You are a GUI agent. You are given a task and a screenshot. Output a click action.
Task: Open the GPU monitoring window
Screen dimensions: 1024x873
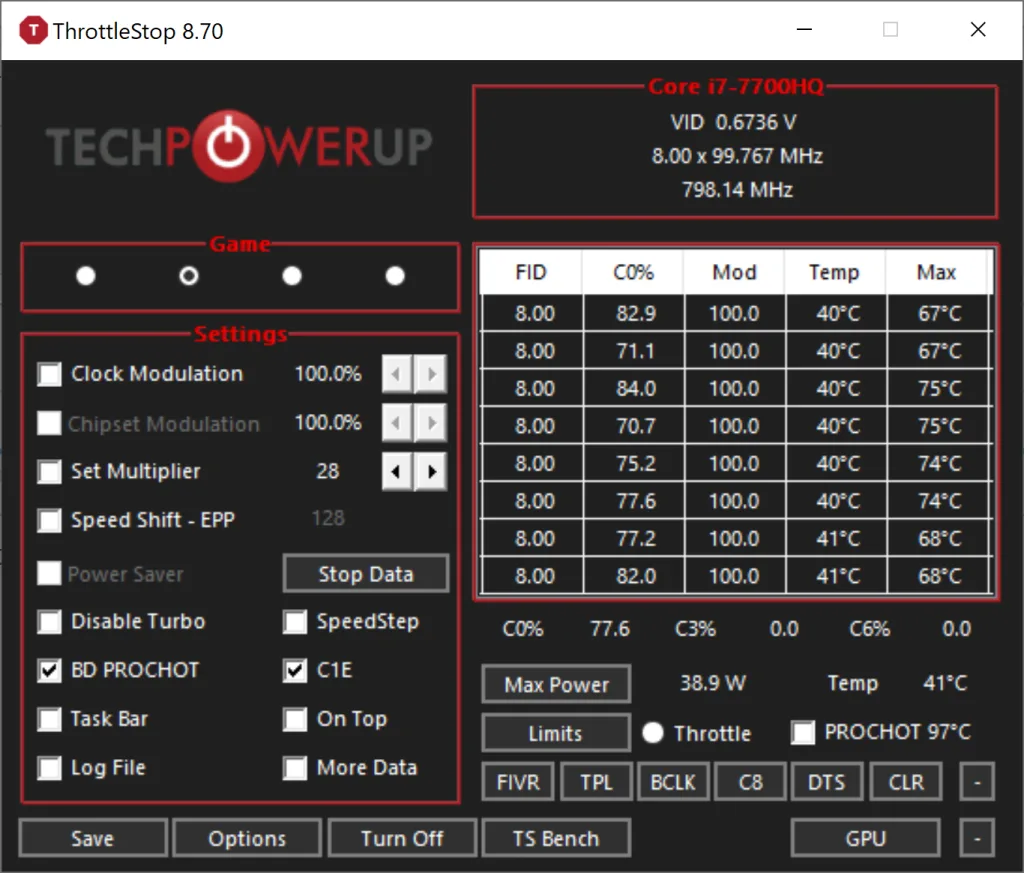(x=865, y=838)
